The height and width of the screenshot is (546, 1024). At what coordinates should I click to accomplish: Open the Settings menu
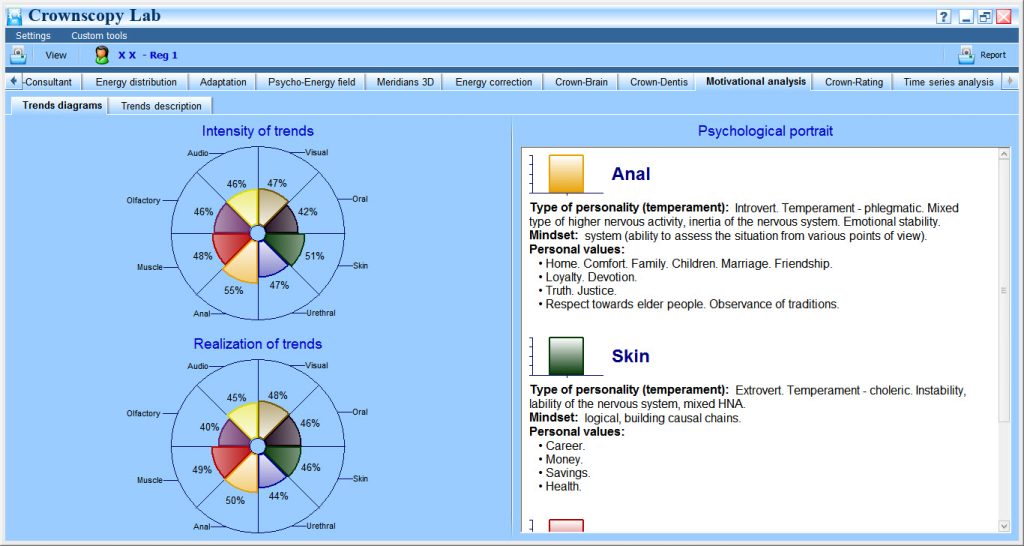(x=33, y=36)
